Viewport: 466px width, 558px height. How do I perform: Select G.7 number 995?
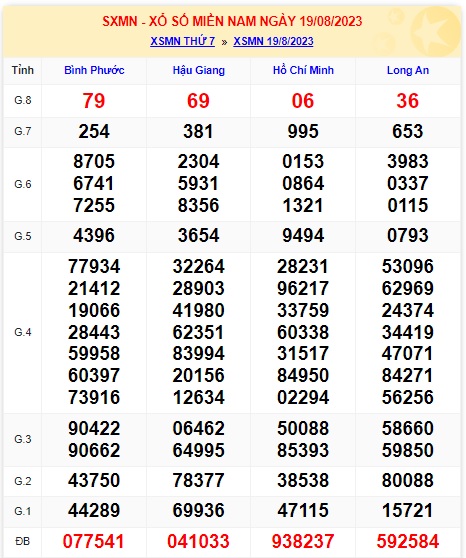click(x=303, y=131)
